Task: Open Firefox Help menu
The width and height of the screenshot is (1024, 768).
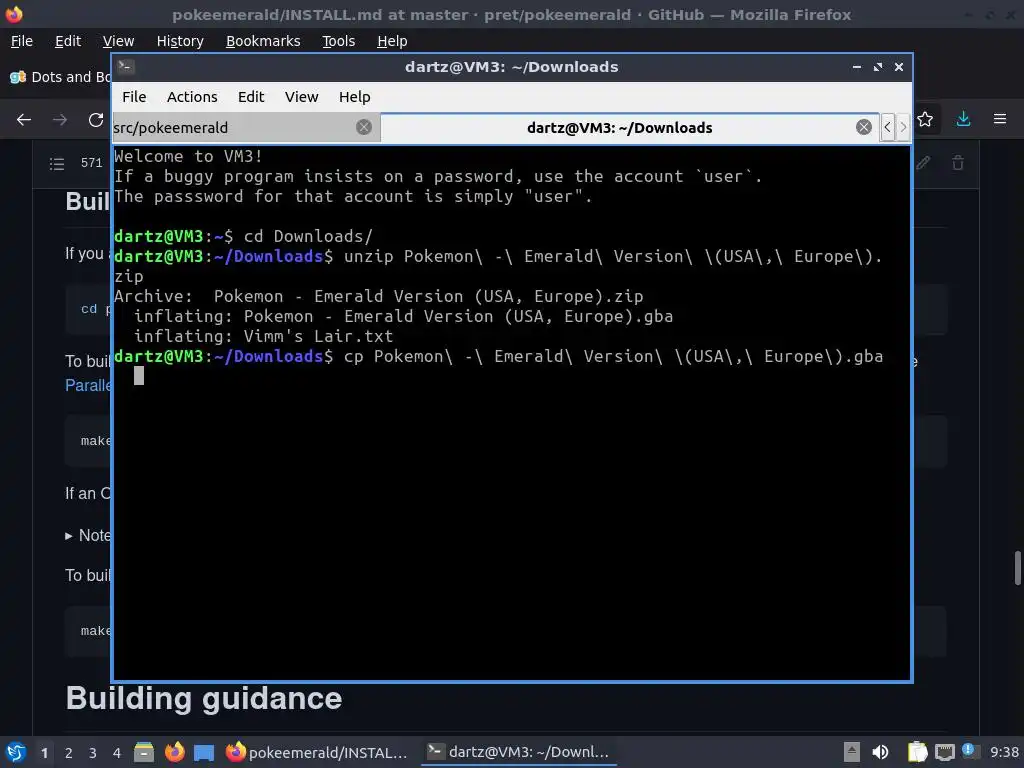Action: pos(392,41)
